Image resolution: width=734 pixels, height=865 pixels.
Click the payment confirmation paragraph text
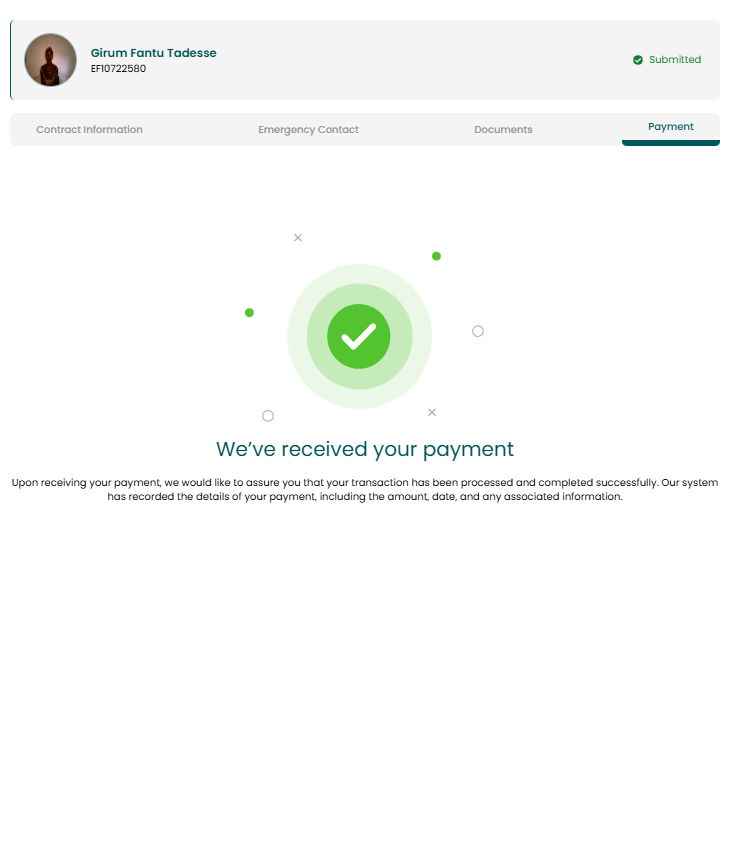point(365,489)
